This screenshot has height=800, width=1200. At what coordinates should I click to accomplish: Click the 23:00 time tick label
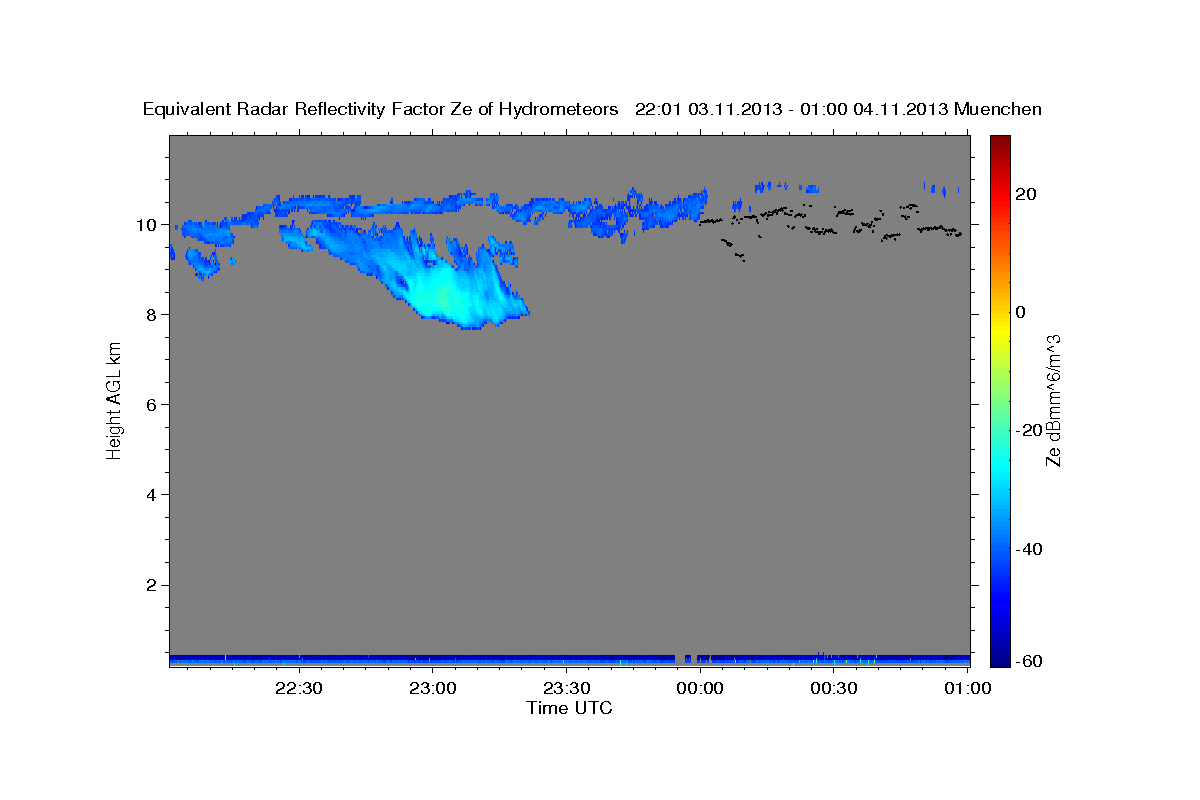432,688
